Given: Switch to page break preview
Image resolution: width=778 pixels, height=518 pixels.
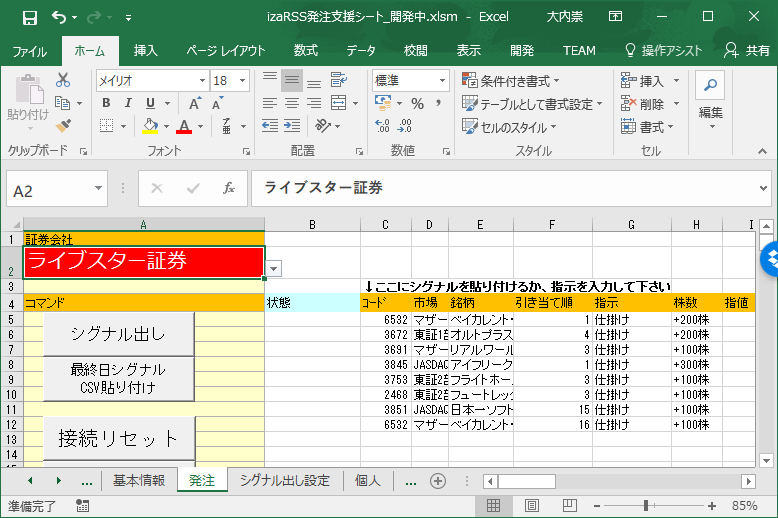Looking at the screenshot, I should pyautogui.click(x=570, y=506).
